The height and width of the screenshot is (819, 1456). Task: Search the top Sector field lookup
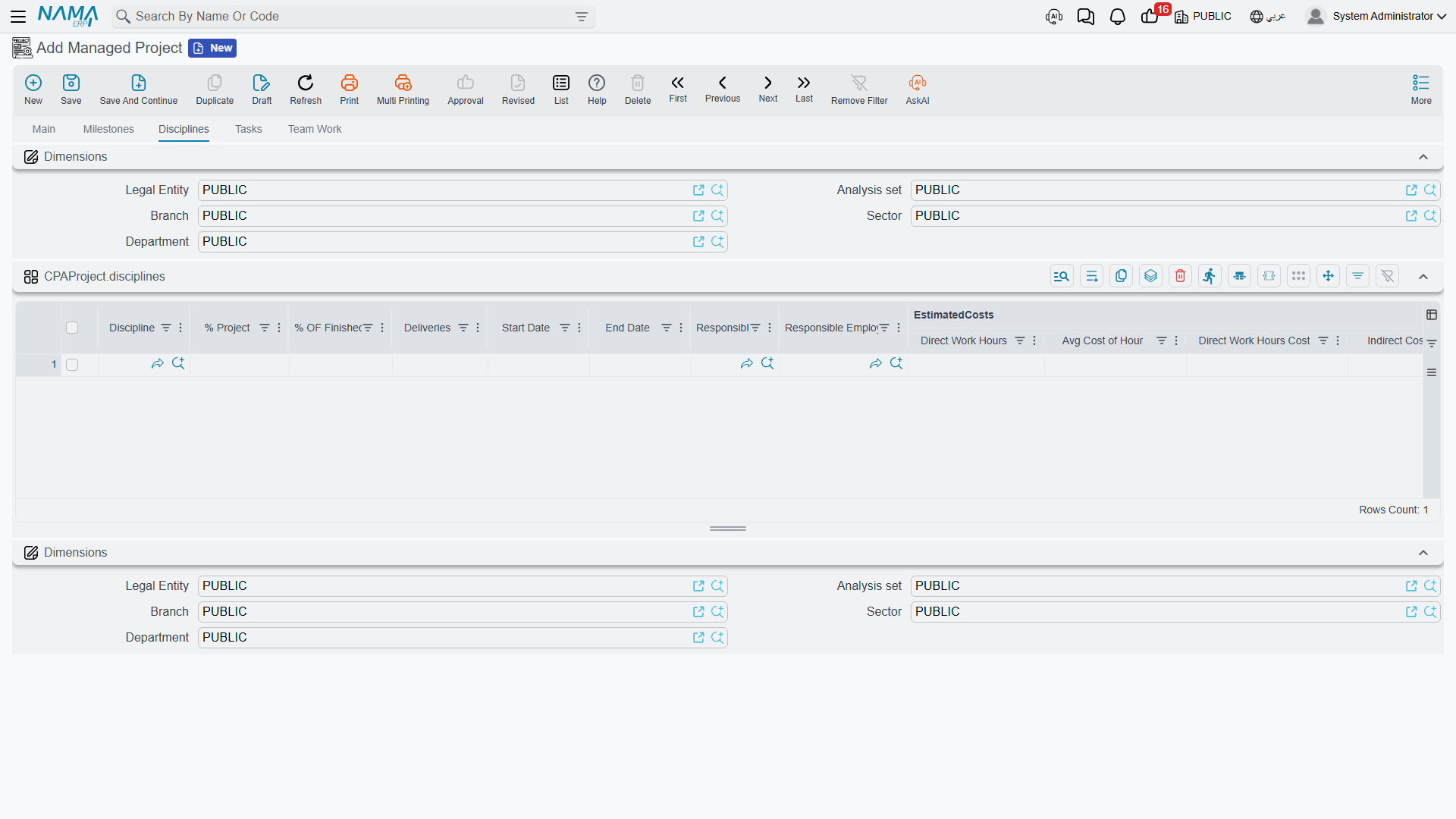pos(1430,216)
